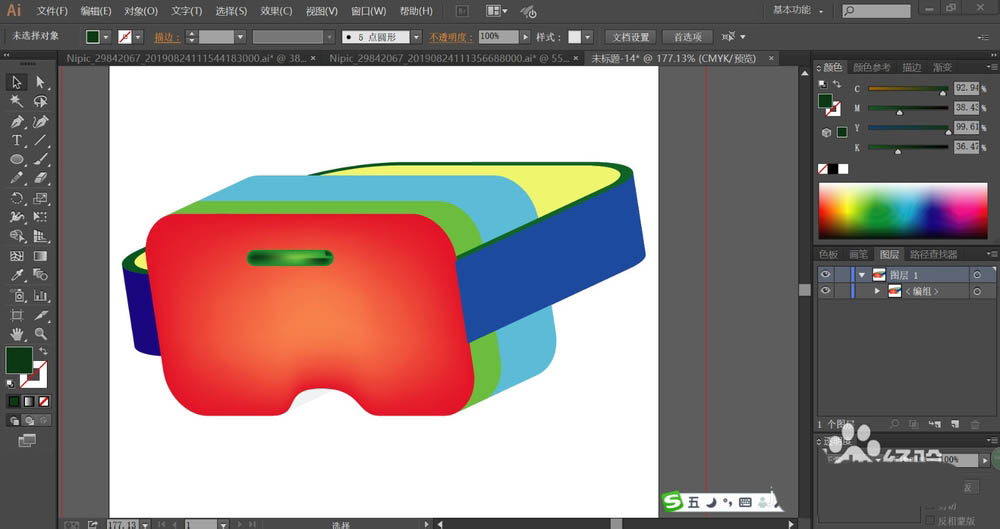Click target circle of 图层 1
The width and height of the screenshot is (1000, 529).
click(976, 274)
